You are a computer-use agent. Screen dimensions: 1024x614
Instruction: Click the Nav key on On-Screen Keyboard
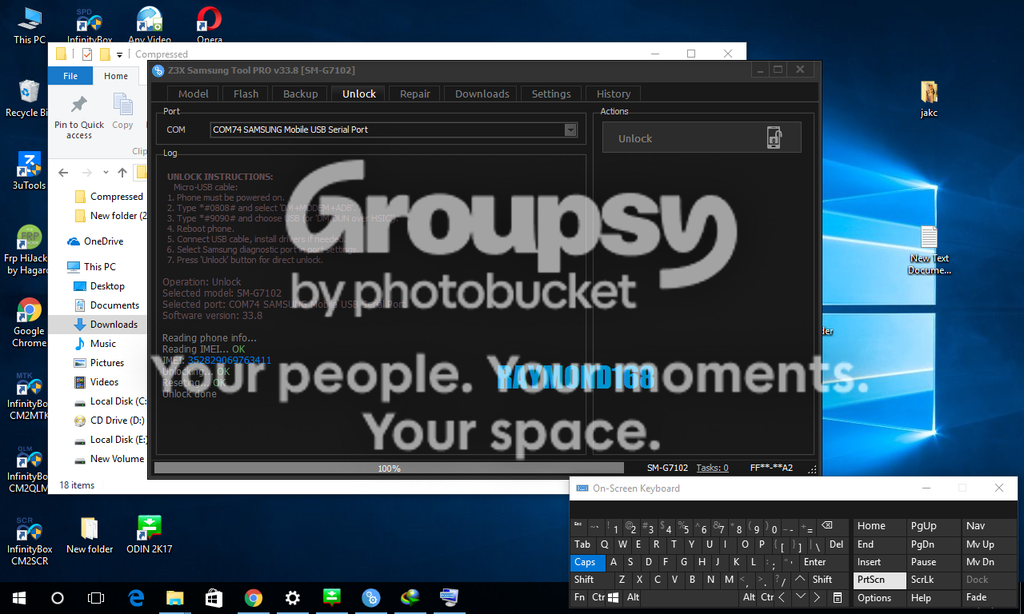(x=988, y=526)
